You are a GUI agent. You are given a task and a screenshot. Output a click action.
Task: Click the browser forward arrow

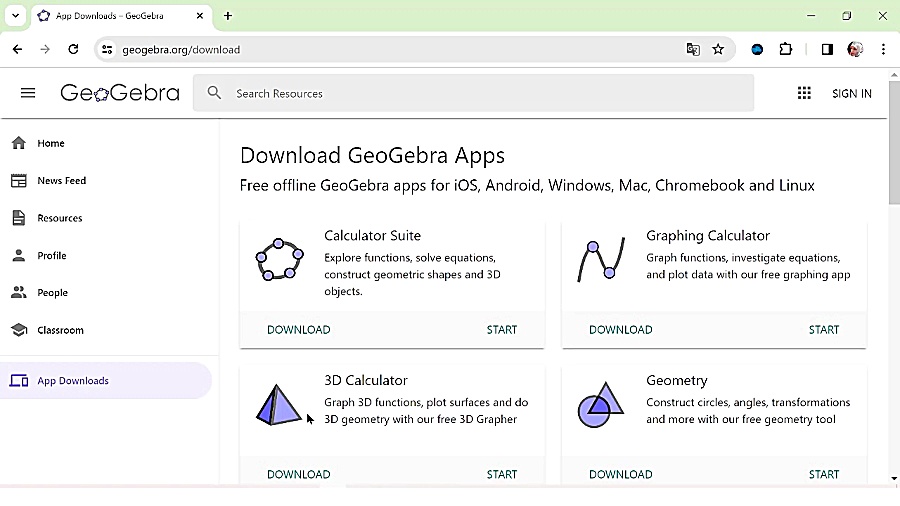pos(45,49)
